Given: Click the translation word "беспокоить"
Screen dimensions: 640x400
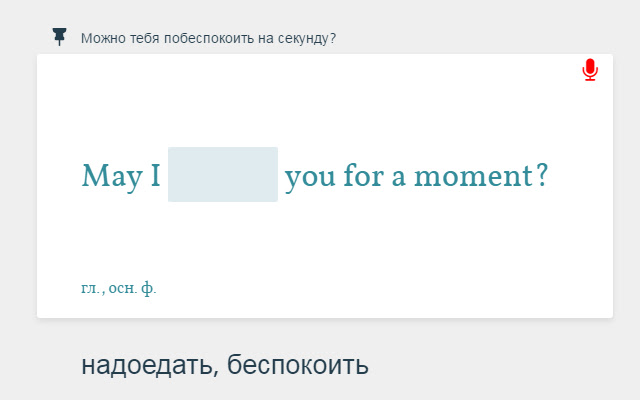Looking at the screenshot, I should click(x=298, y=365).
